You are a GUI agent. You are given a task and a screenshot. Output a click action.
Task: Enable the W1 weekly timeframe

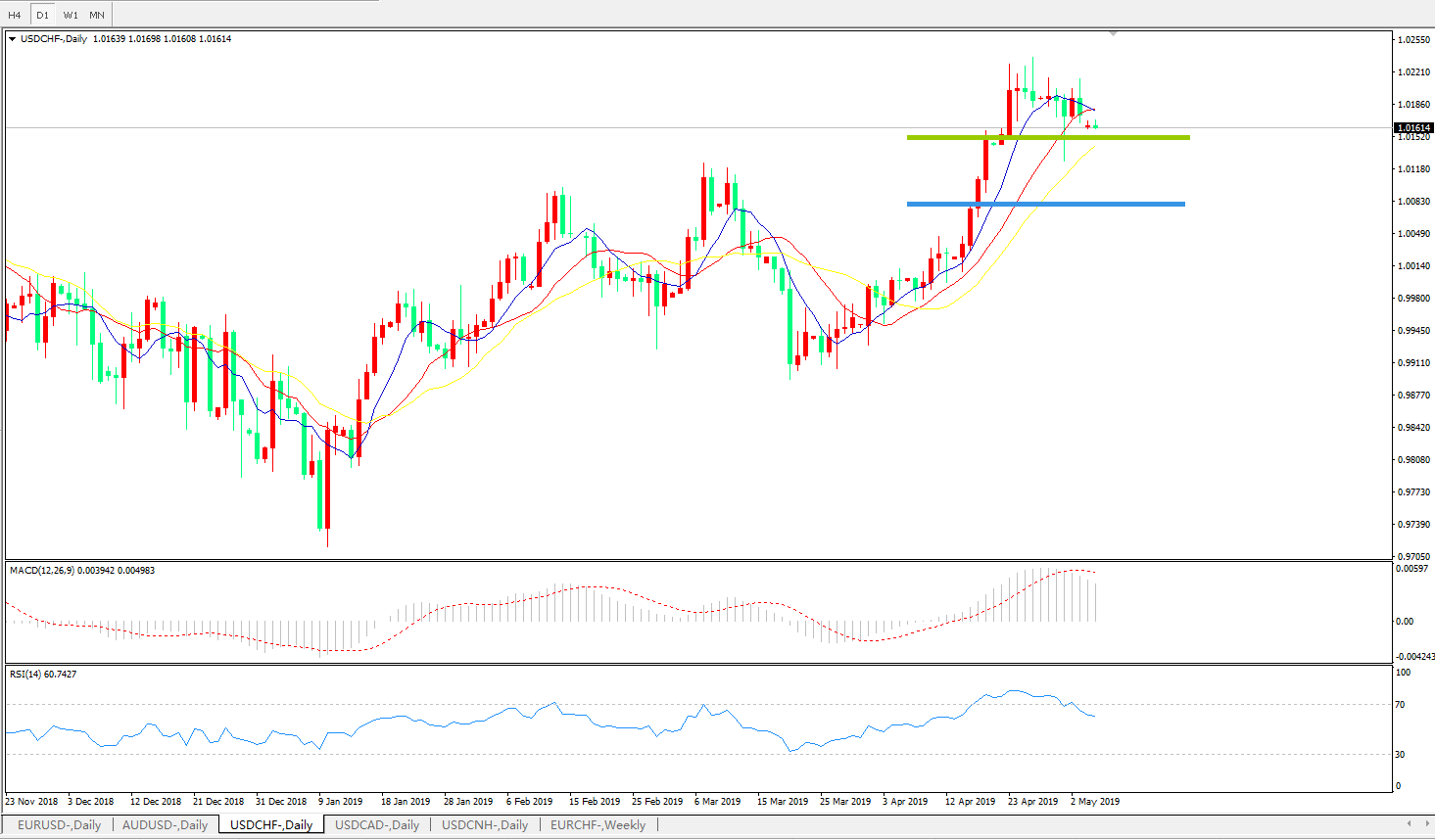[x=71, y=15]
